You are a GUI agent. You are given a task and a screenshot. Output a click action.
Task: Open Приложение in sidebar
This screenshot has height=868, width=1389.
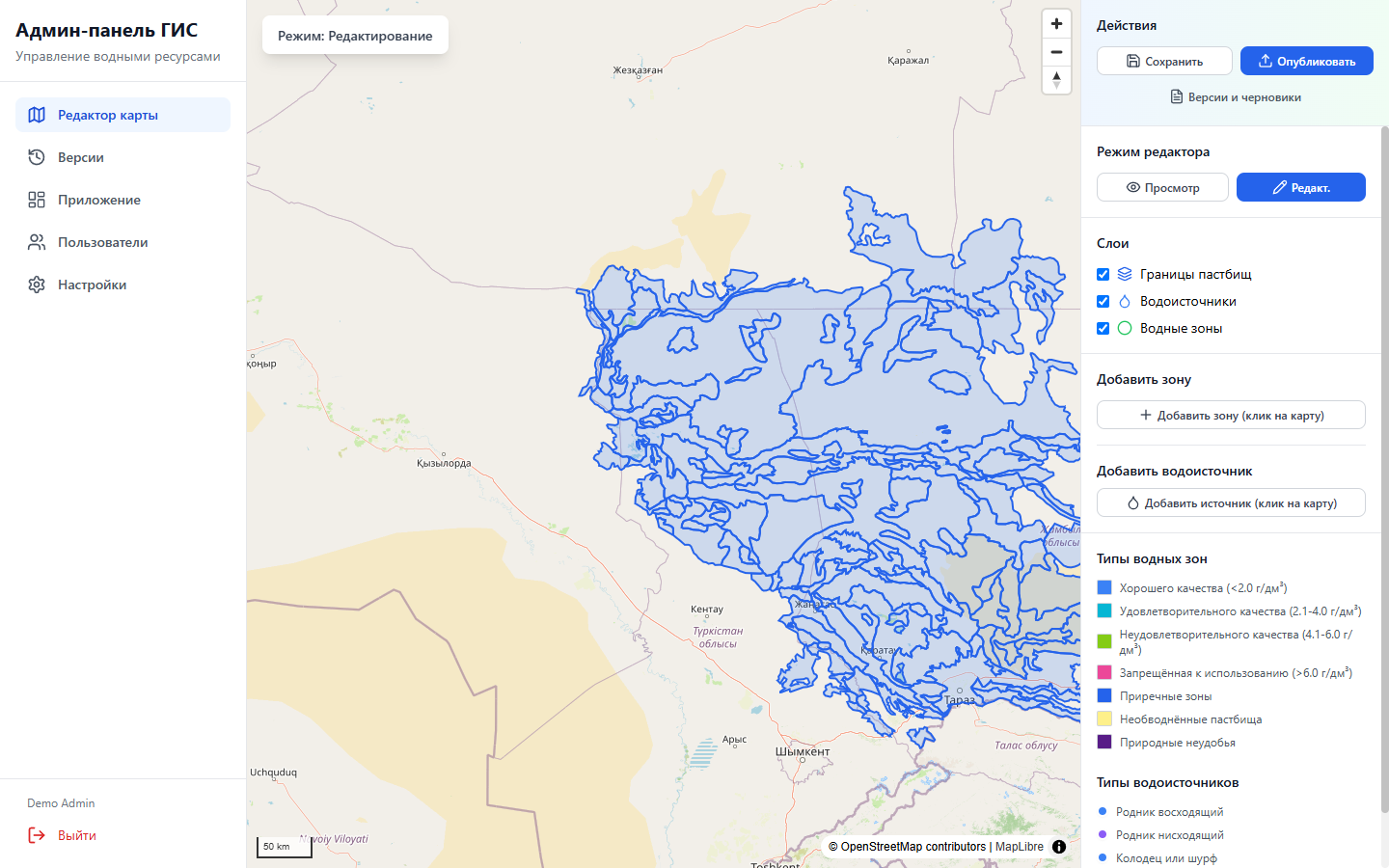(x=123, y=200)
